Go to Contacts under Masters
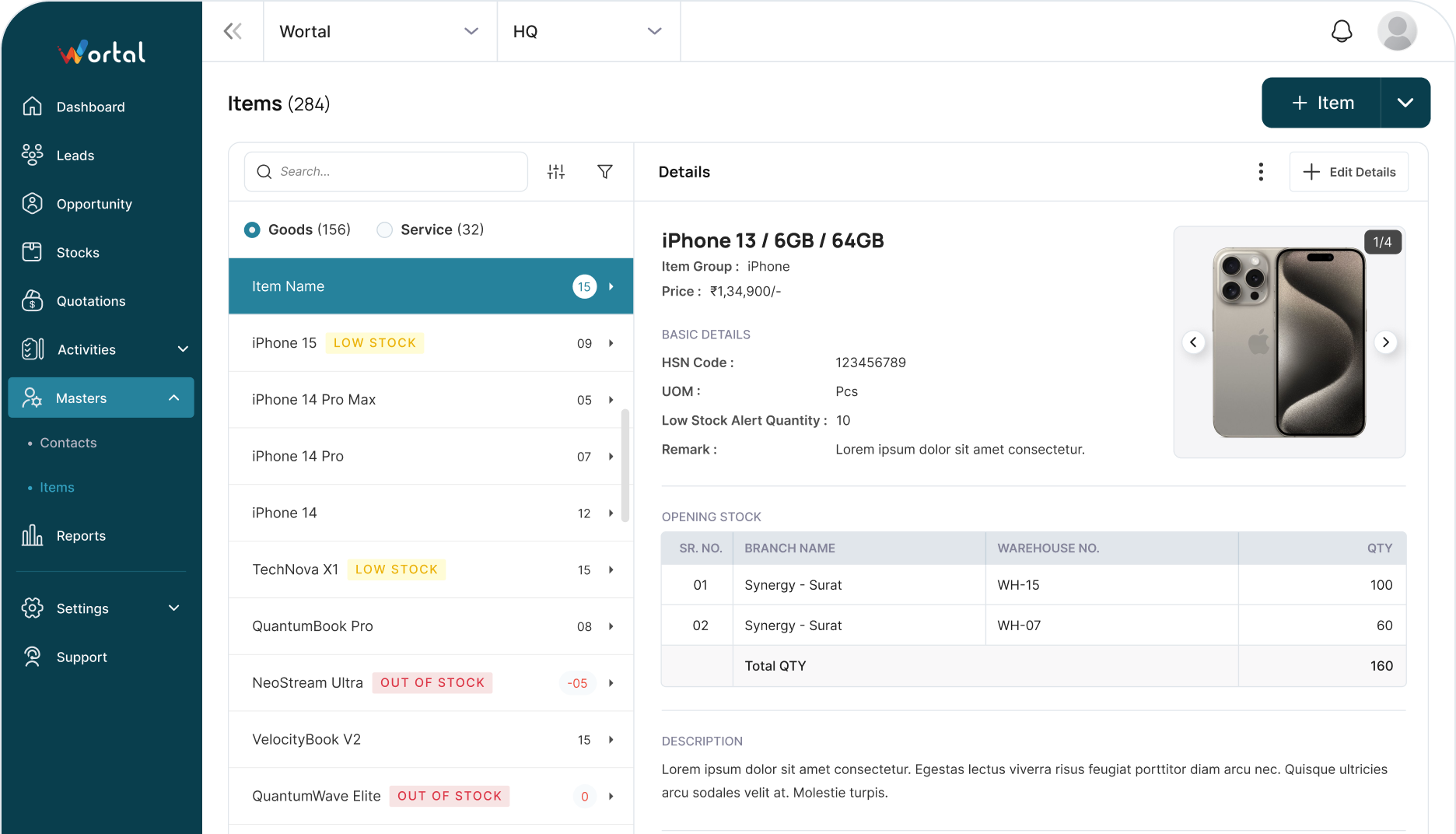Screen dimensions: 1456x834 [x=68, y=443]
